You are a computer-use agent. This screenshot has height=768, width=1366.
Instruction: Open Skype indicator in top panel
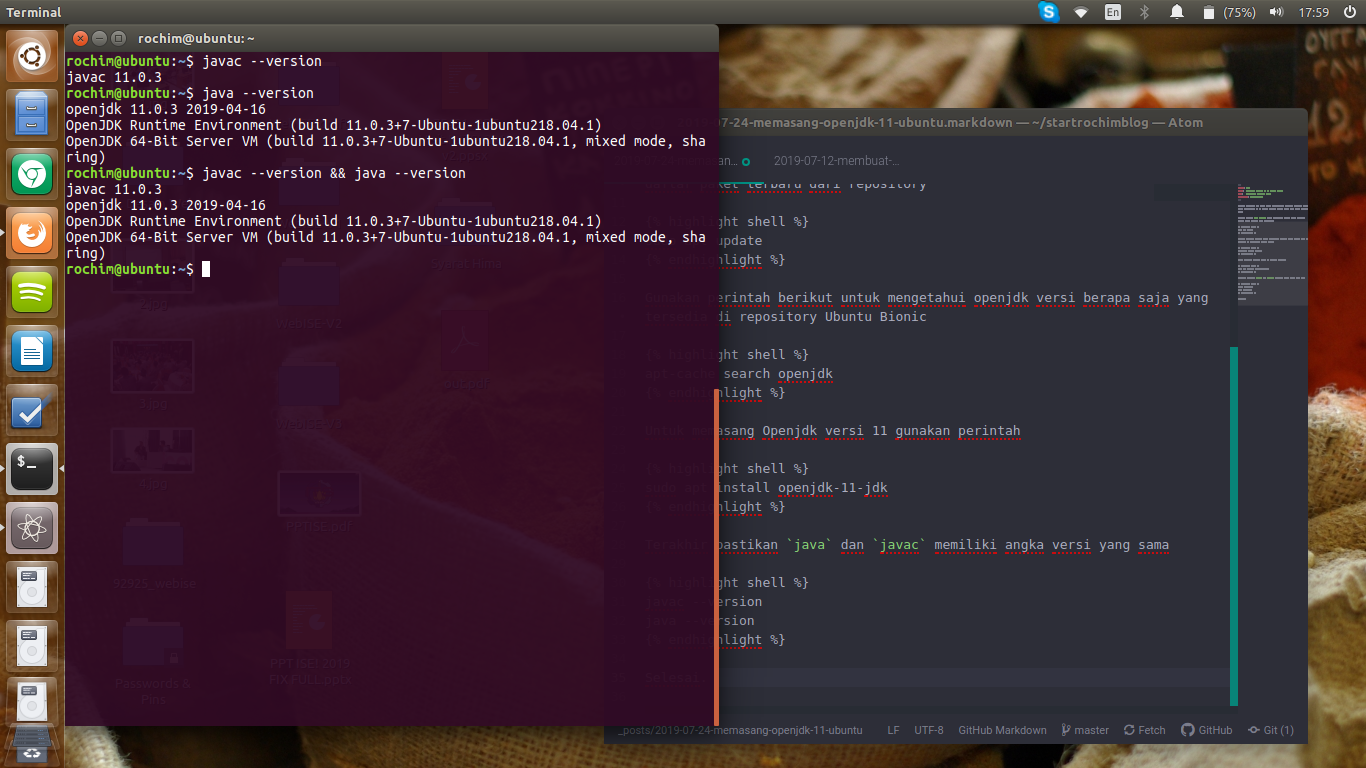coord(1048,12)
